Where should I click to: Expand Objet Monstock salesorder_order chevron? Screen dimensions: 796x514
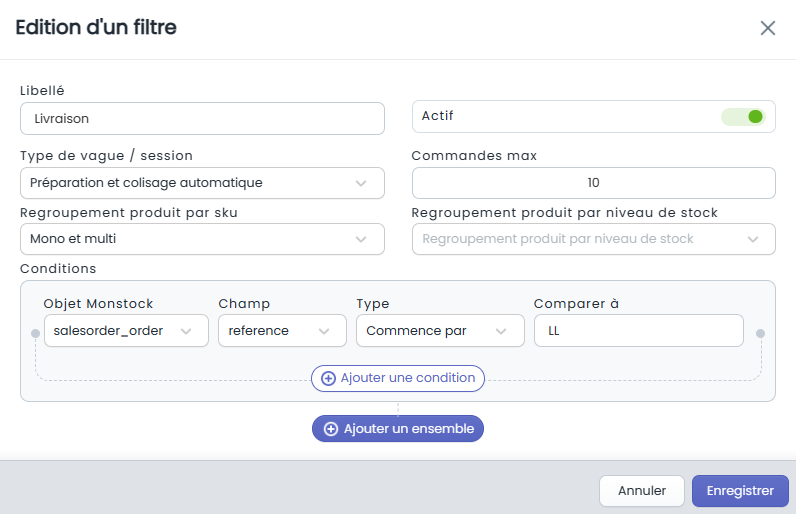(x=186, y=331)
